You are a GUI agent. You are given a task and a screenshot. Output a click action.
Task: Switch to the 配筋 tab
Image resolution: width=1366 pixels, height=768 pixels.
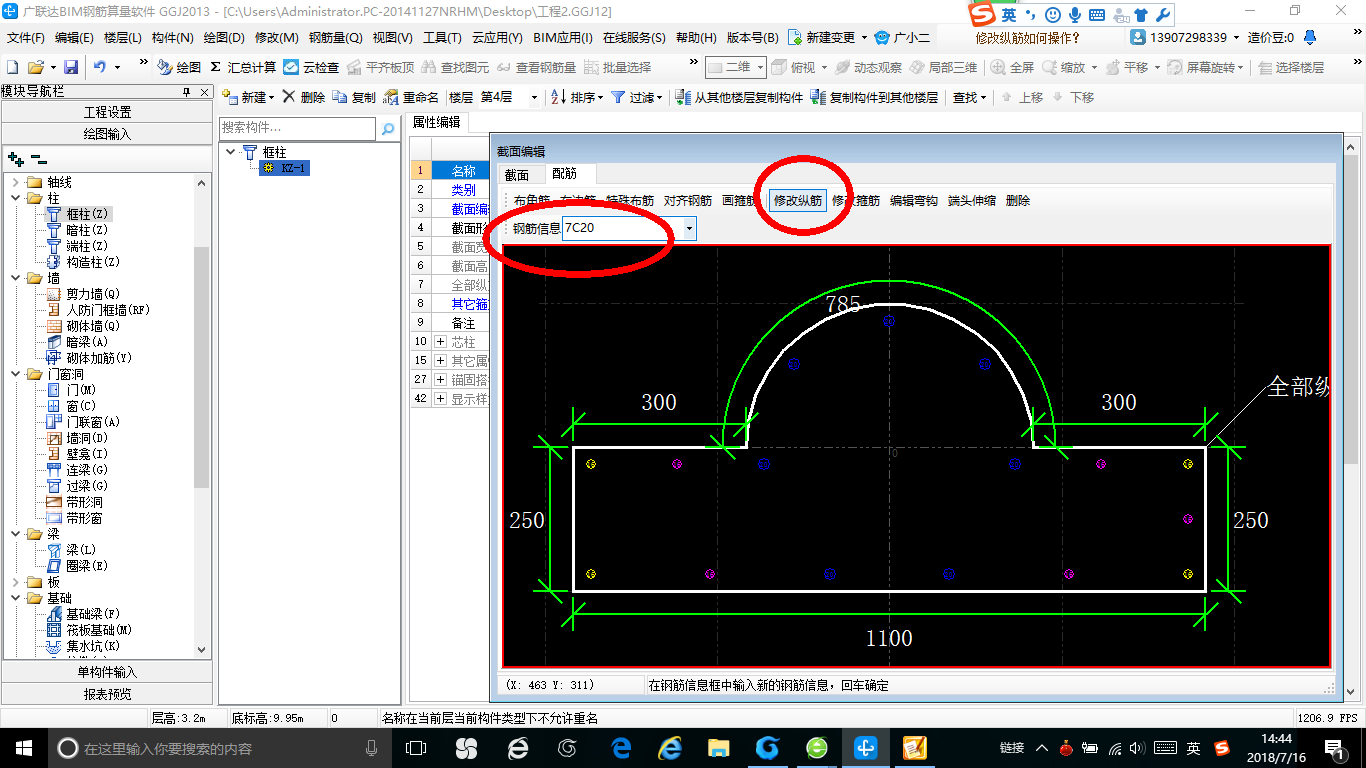(565, 174)
